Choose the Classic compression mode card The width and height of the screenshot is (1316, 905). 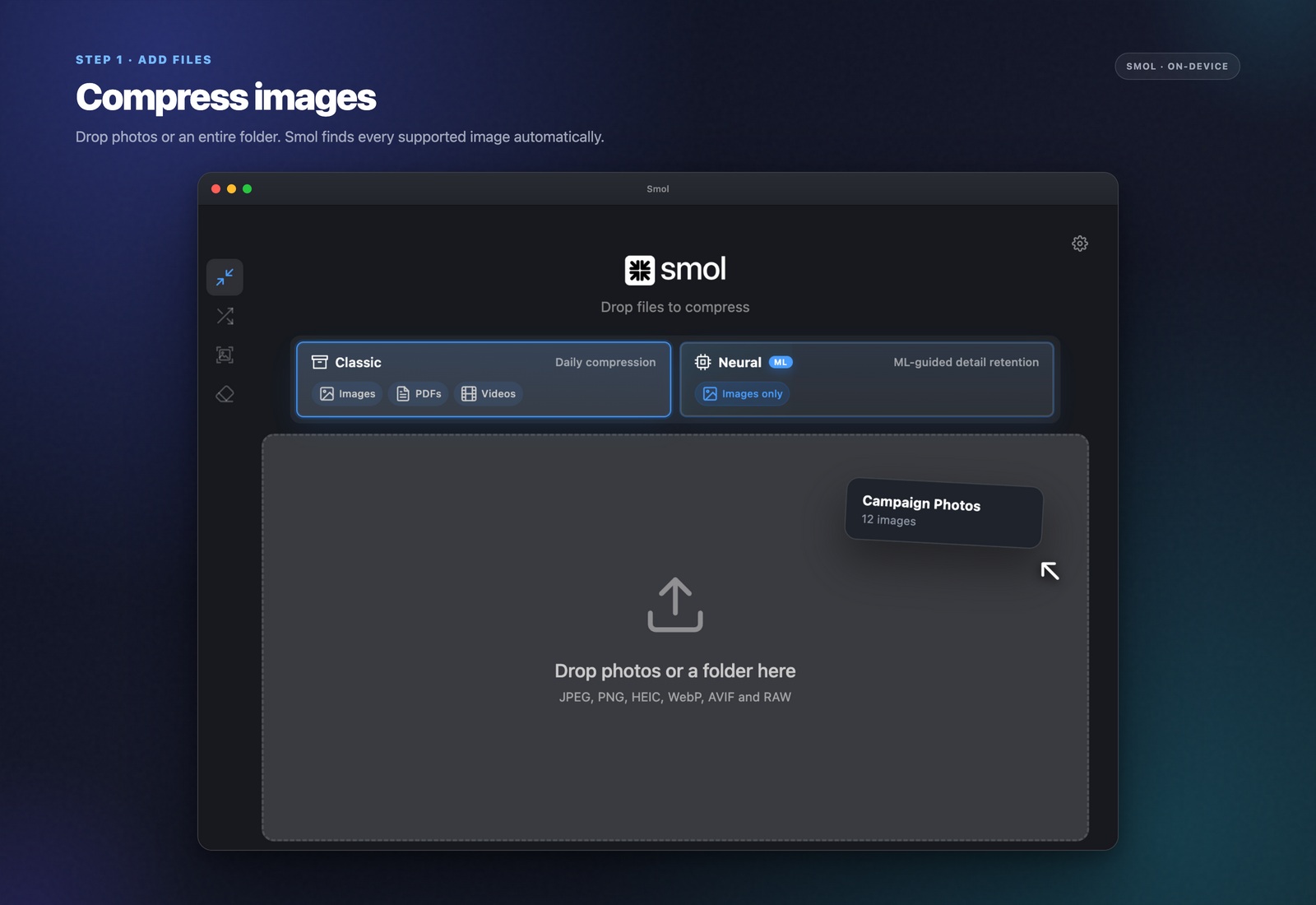click(x=484, y=379)
